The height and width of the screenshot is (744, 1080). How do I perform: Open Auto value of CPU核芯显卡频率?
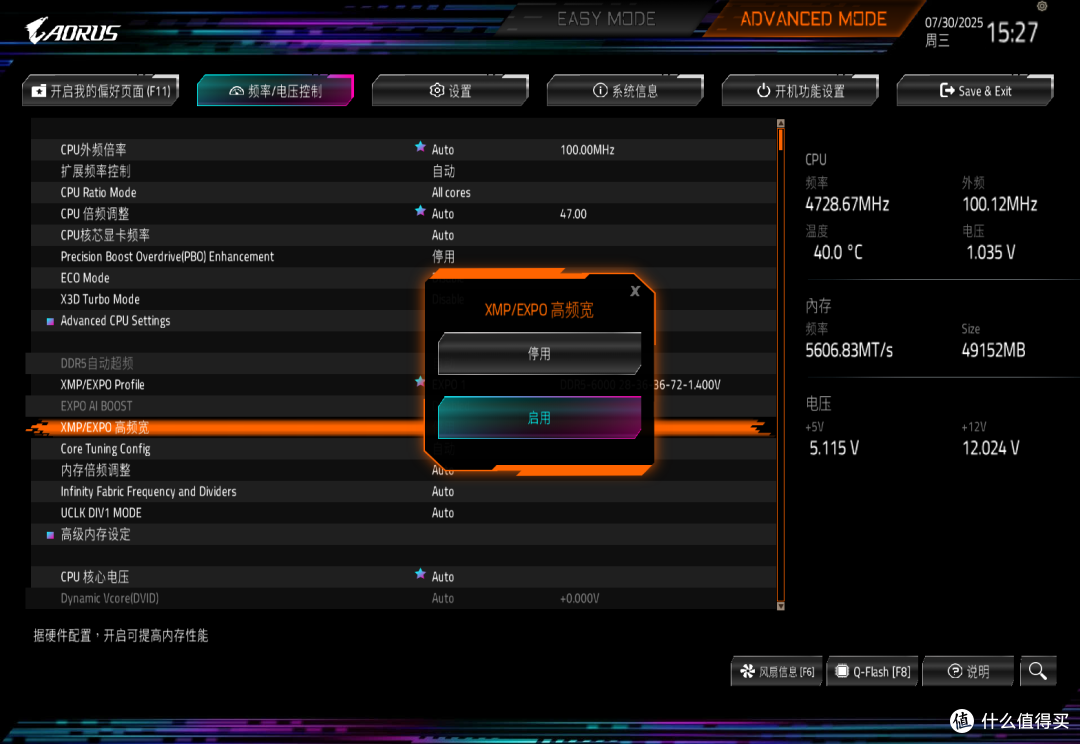point(443,235)
